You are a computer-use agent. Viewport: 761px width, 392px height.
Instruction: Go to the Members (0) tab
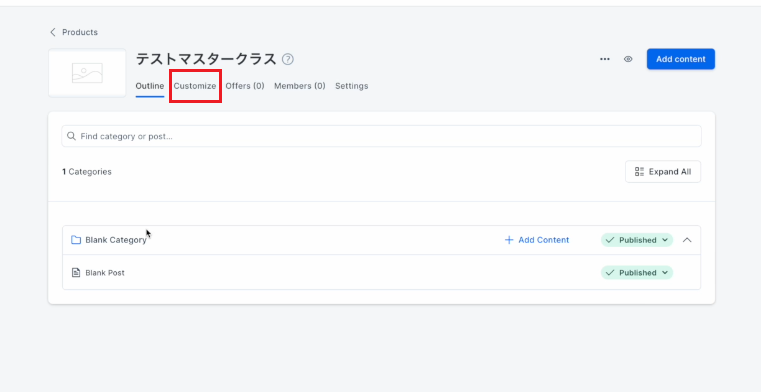point(299,86)
